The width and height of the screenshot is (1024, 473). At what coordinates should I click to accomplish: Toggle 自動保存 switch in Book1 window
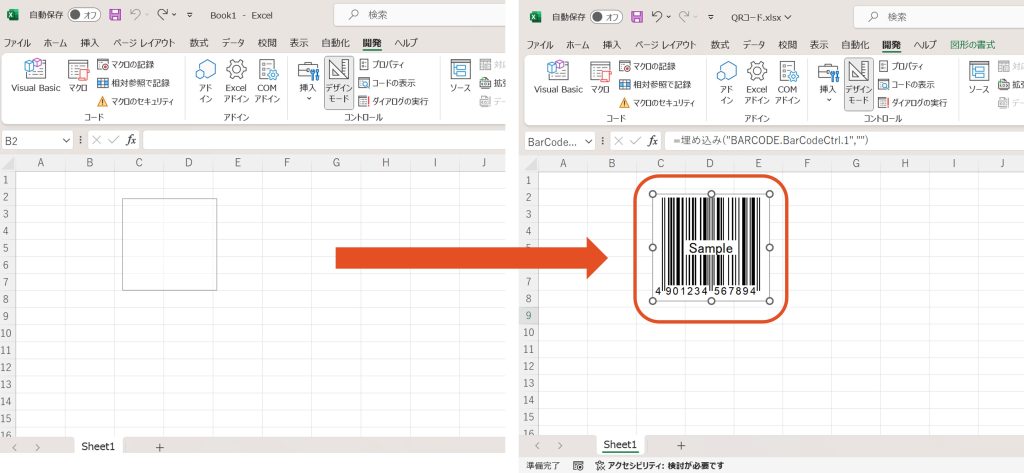84,14
